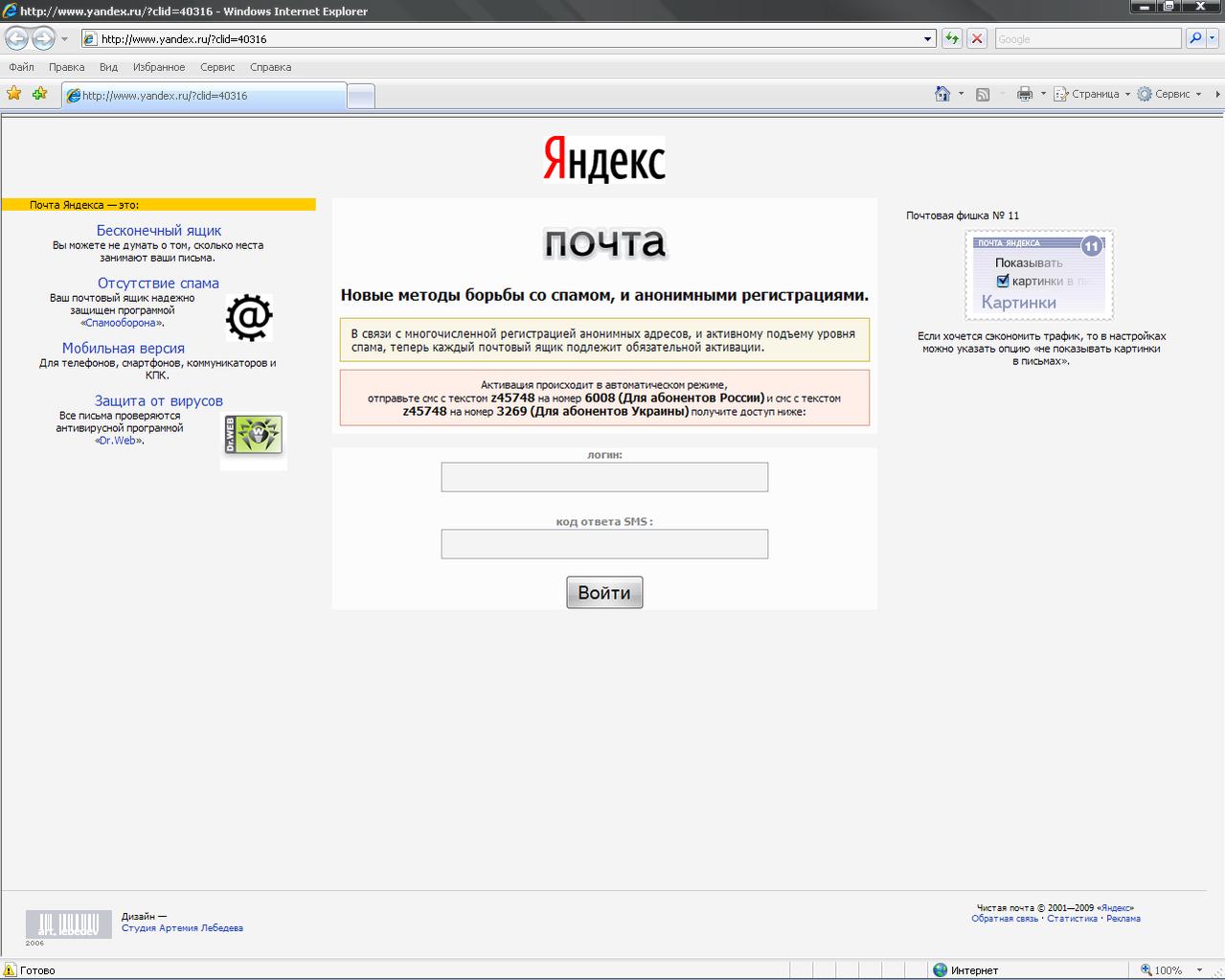The image size is (1225, 980).
Task: Click the код ответа SMS field
Action: 604,544
